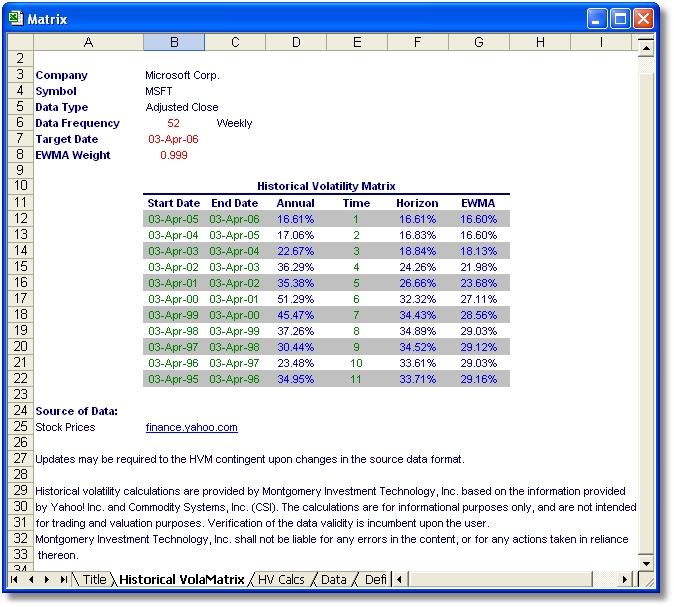
Task: Go to last sheet tab navigation arrow
Action: 64,579
